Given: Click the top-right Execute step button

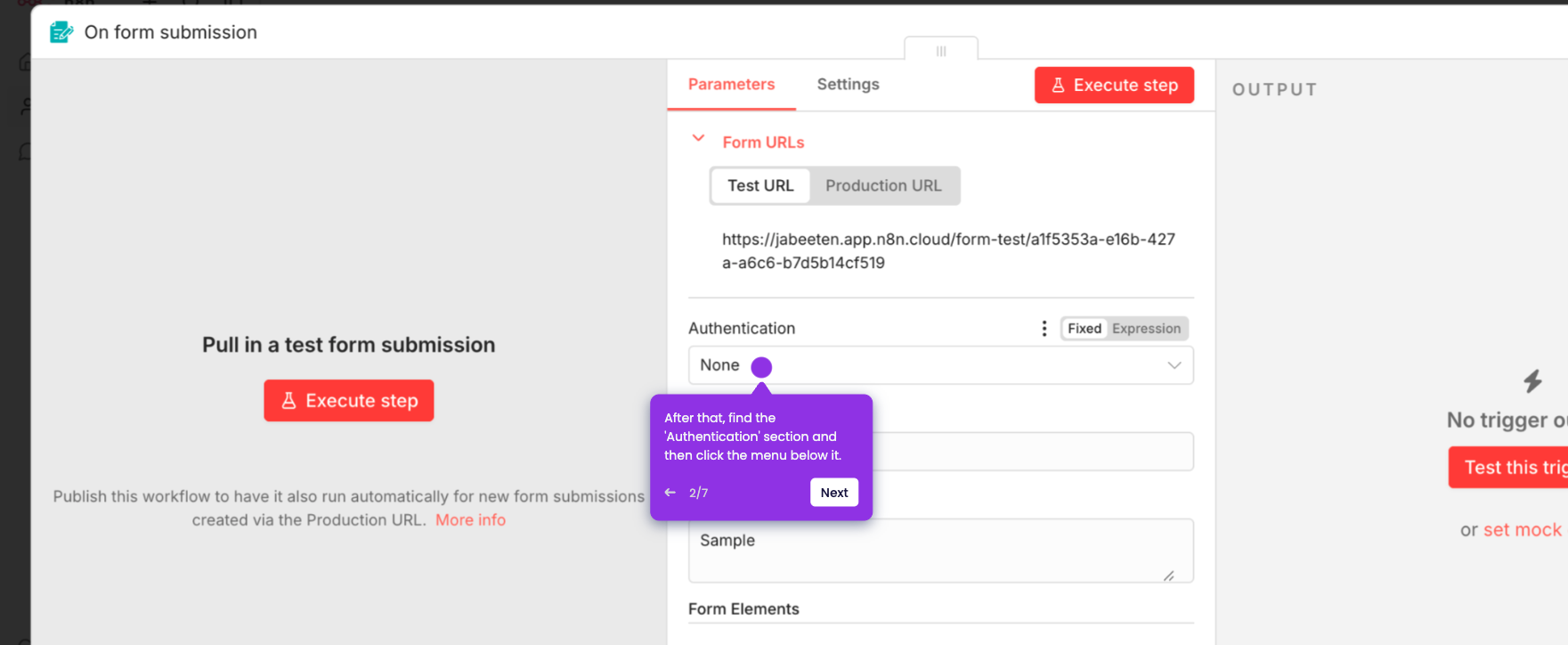Looking at the screenshot, I should click(x=1114, y=86).
